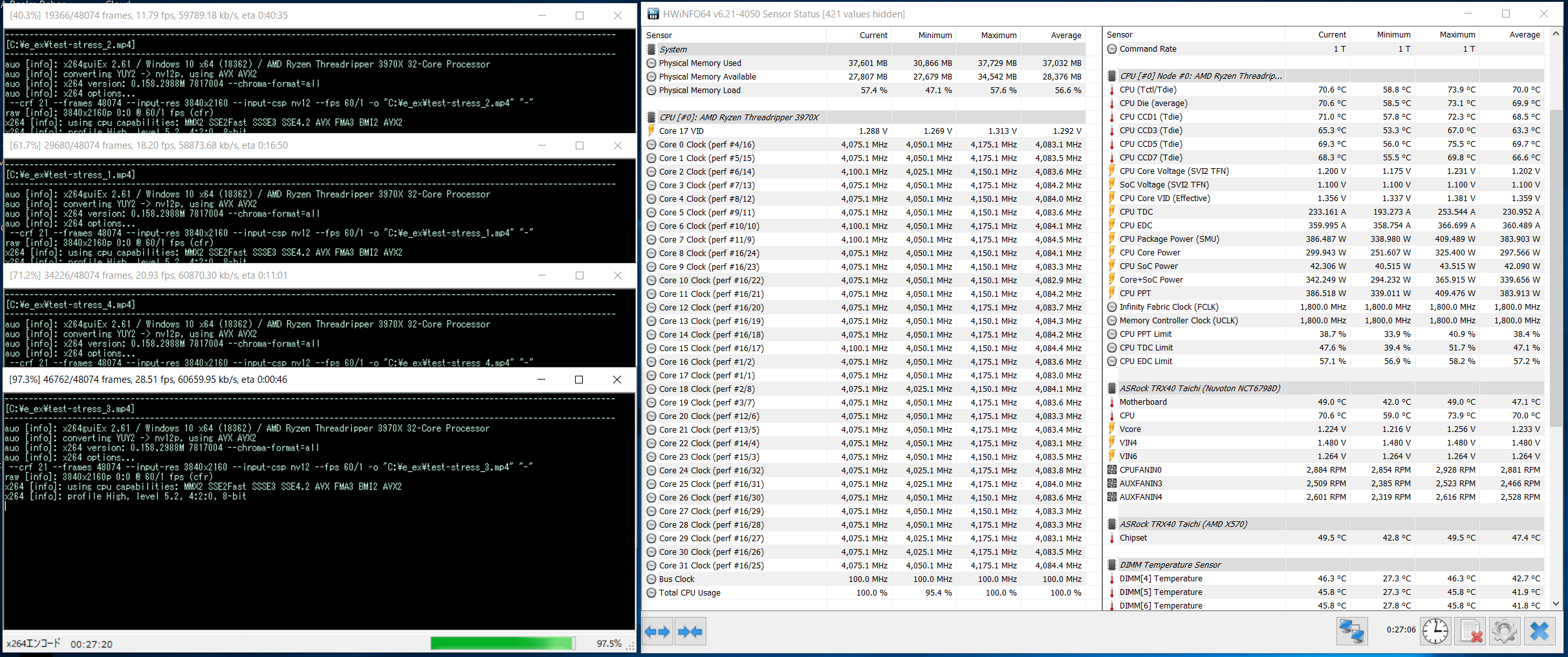Click the fan icon next to AUXFANIN4
The width and height of the screenshot is (1568, 657).
(1112, 497)
